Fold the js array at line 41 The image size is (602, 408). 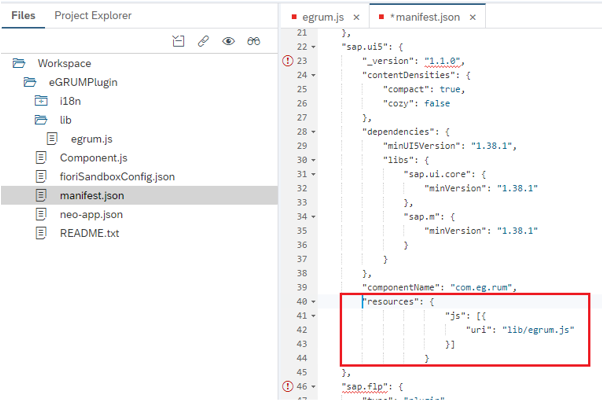coord(313,316)
